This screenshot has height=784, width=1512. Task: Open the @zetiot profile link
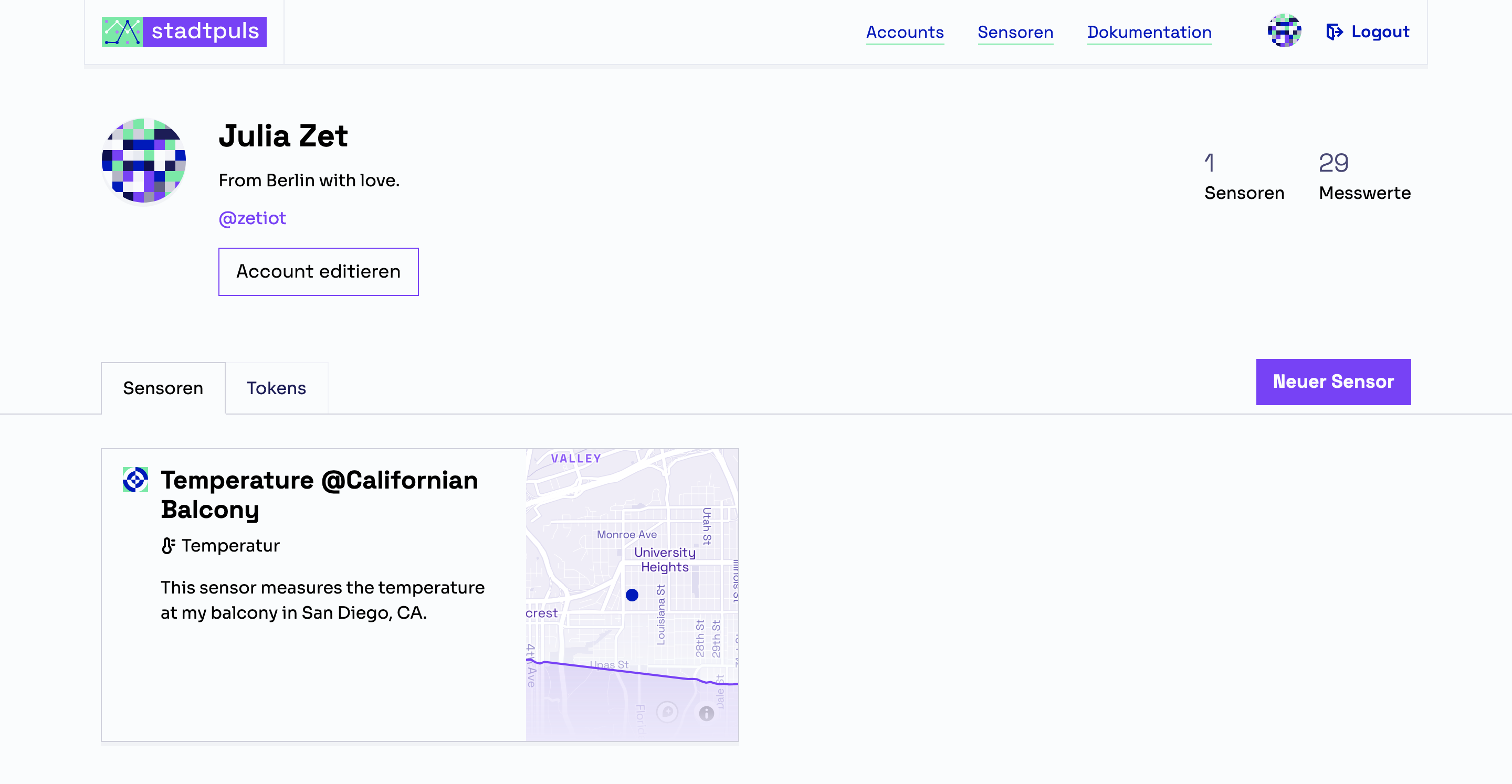point(253,218)
